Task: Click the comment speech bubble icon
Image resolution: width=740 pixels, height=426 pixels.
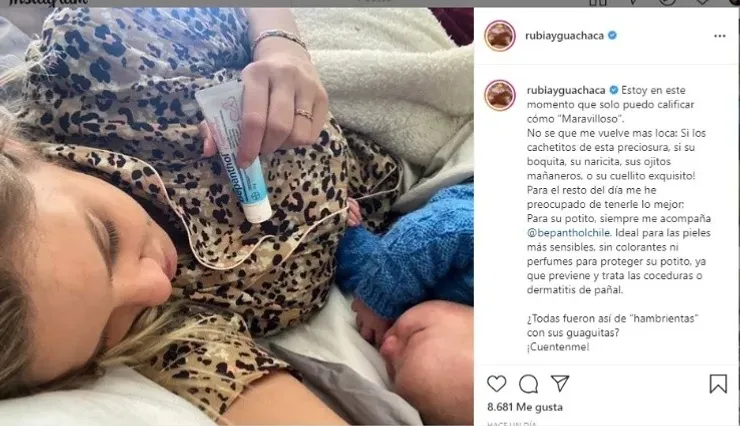Action: click(x=528, y=384)
